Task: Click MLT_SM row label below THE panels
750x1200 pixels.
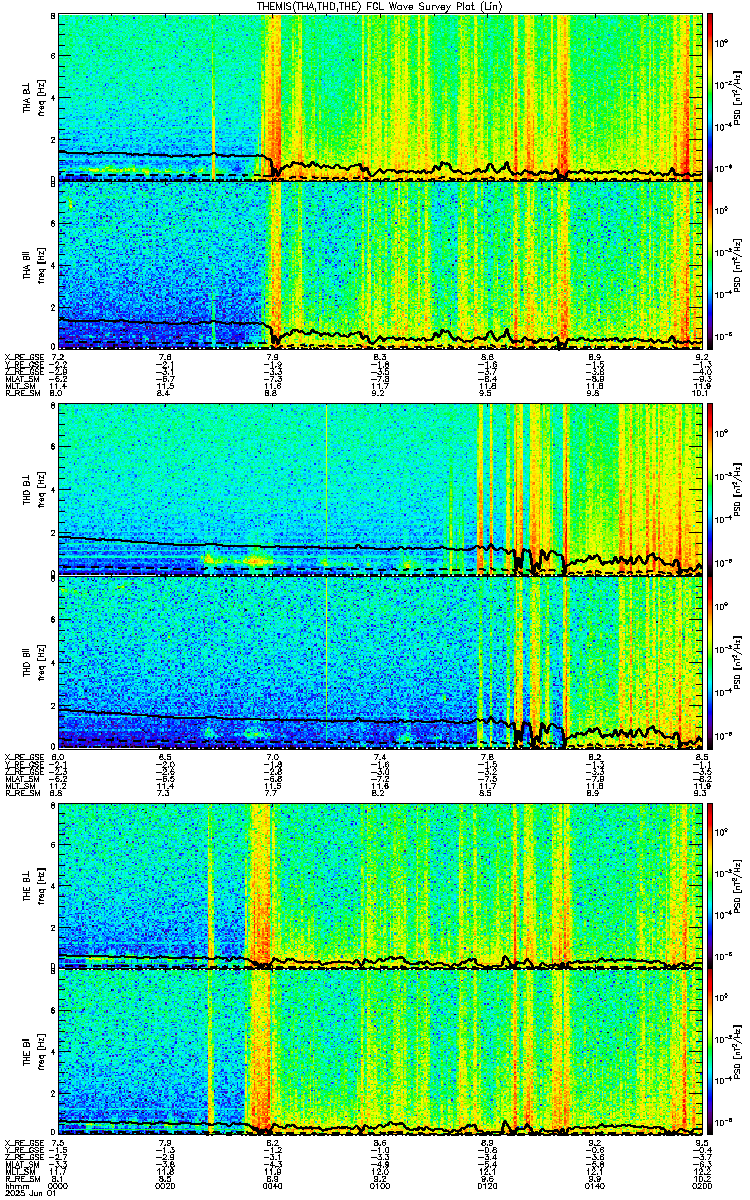Action: click(x=19, y=1171)
